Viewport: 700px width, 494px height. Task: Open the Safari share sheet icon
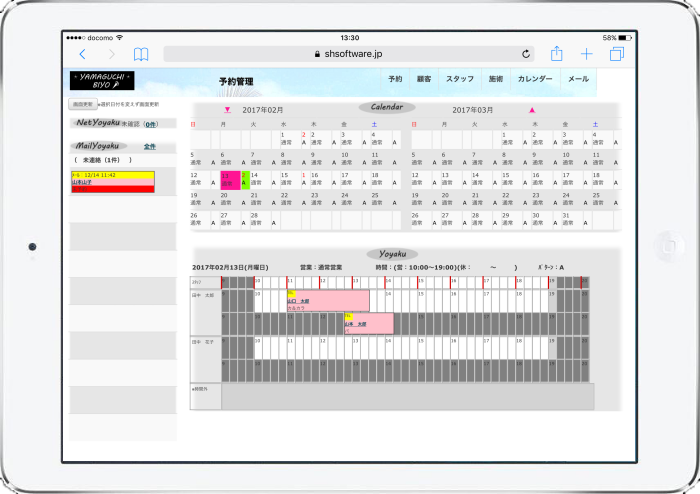[556, 54]
